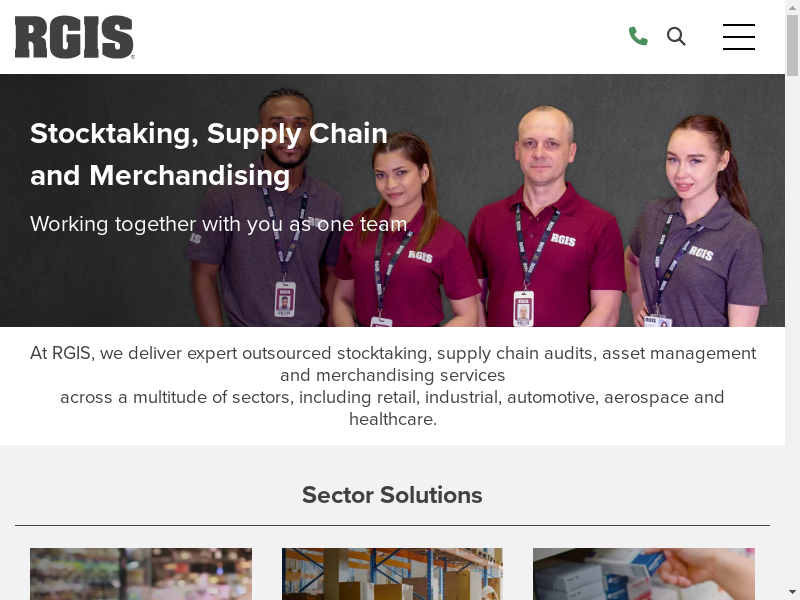800x600 pixels.
Task: Click the Sector Solutions heading
Action: [x=392, y=495]
